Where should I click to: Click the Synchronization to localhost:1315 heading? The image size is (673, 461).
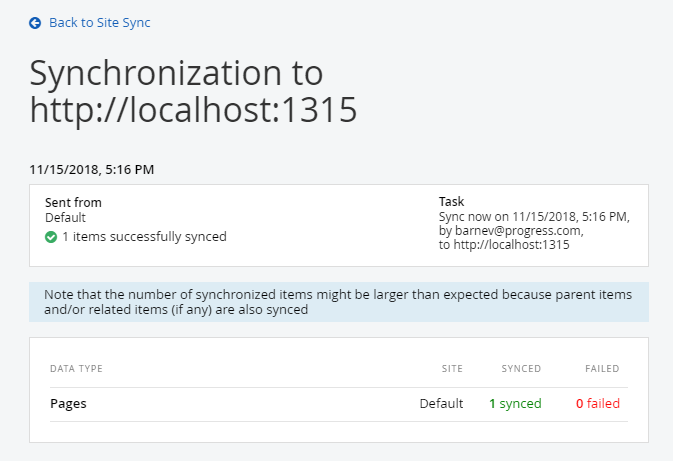pos(193,91)
